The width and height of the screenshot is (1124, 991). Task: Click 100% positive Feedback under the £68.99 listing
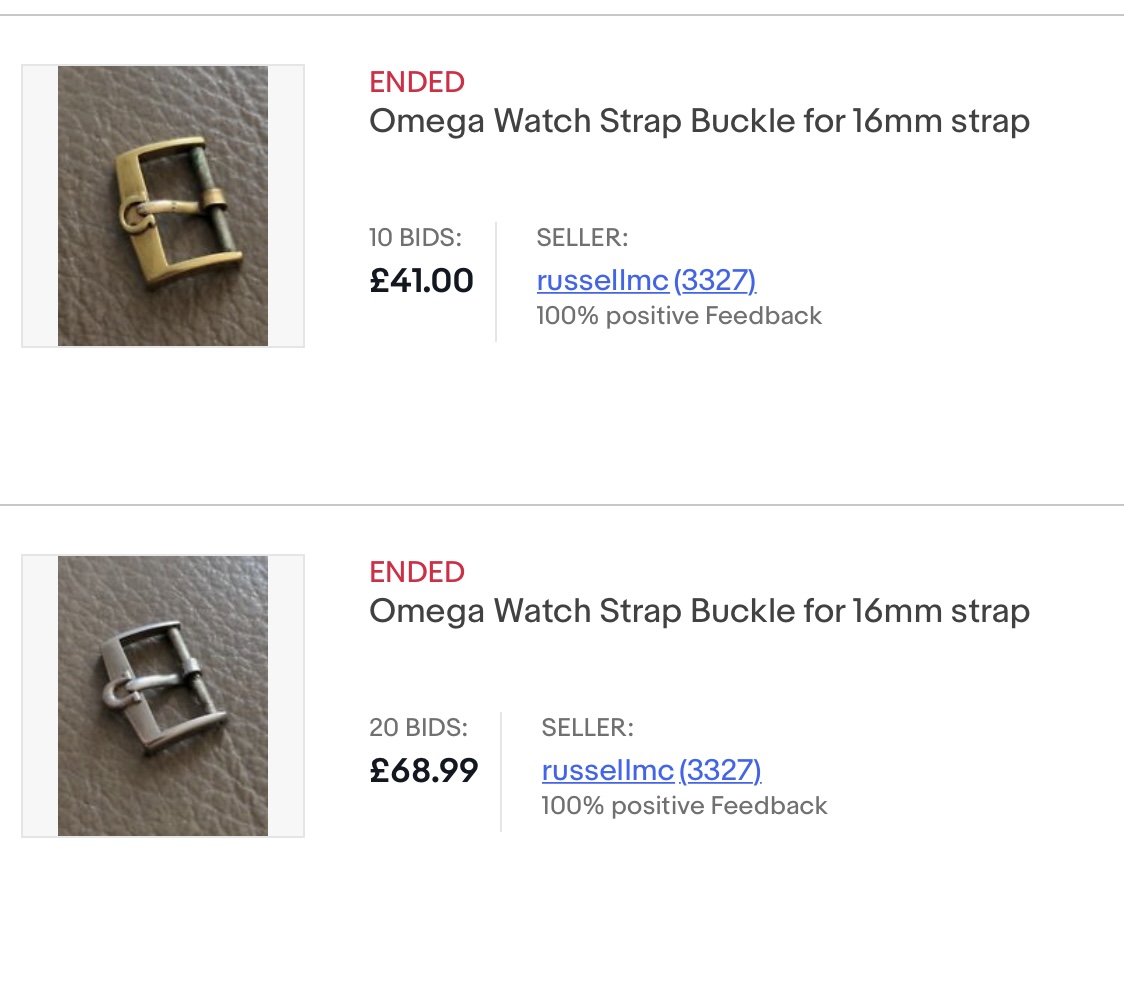click(684, 806)
